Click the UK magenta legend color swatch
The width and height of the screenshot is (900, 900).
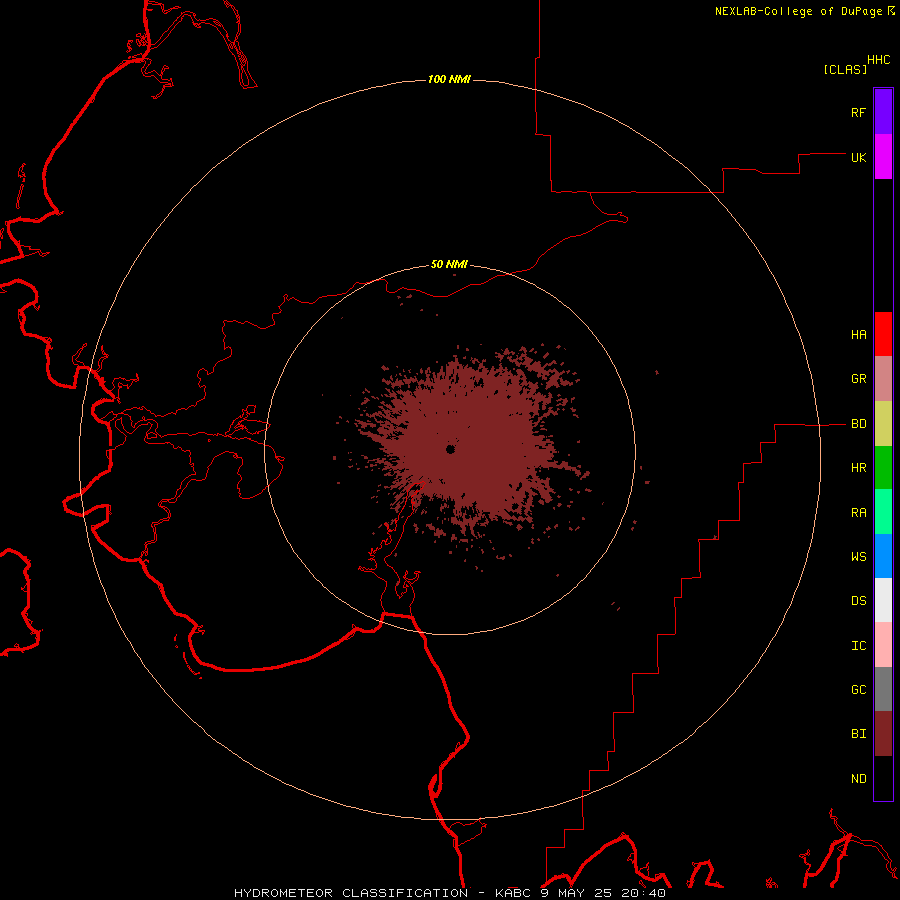(x=883, y=157)
